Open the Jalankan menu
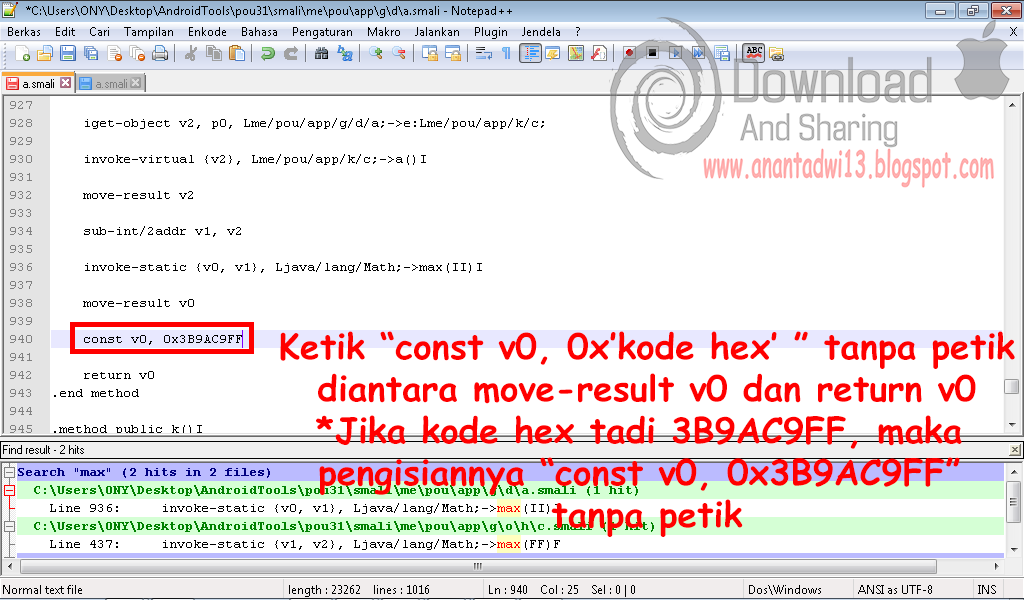 click(437, 32)
